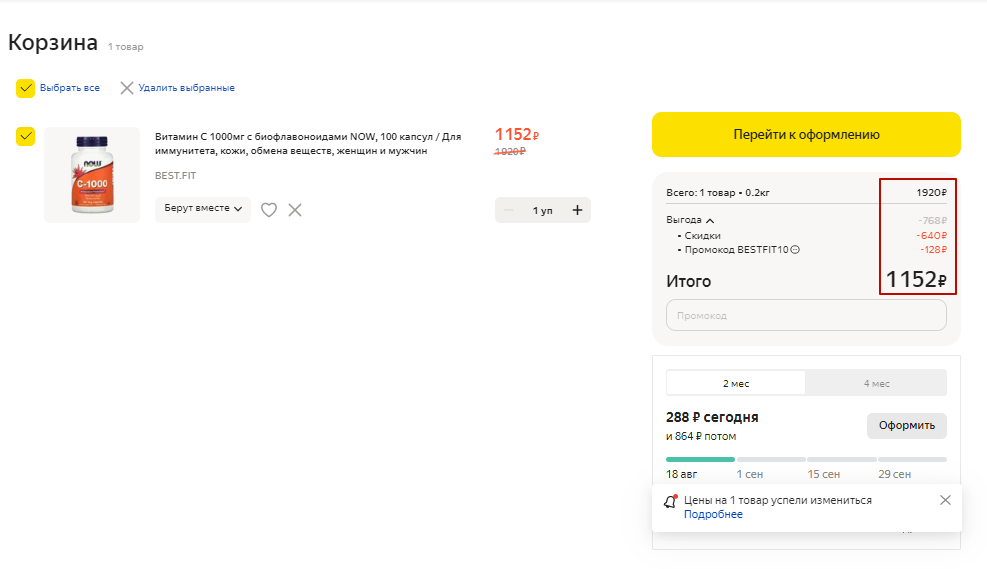
Task: Increase quantity with the plus button
Action: pos(577,210)
